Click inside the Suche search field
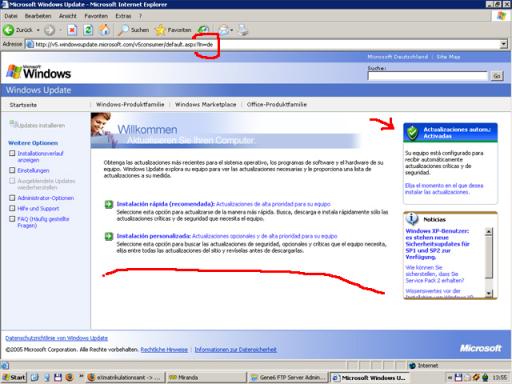This screenshot has height=384, width=512. [x=428, y=76]
